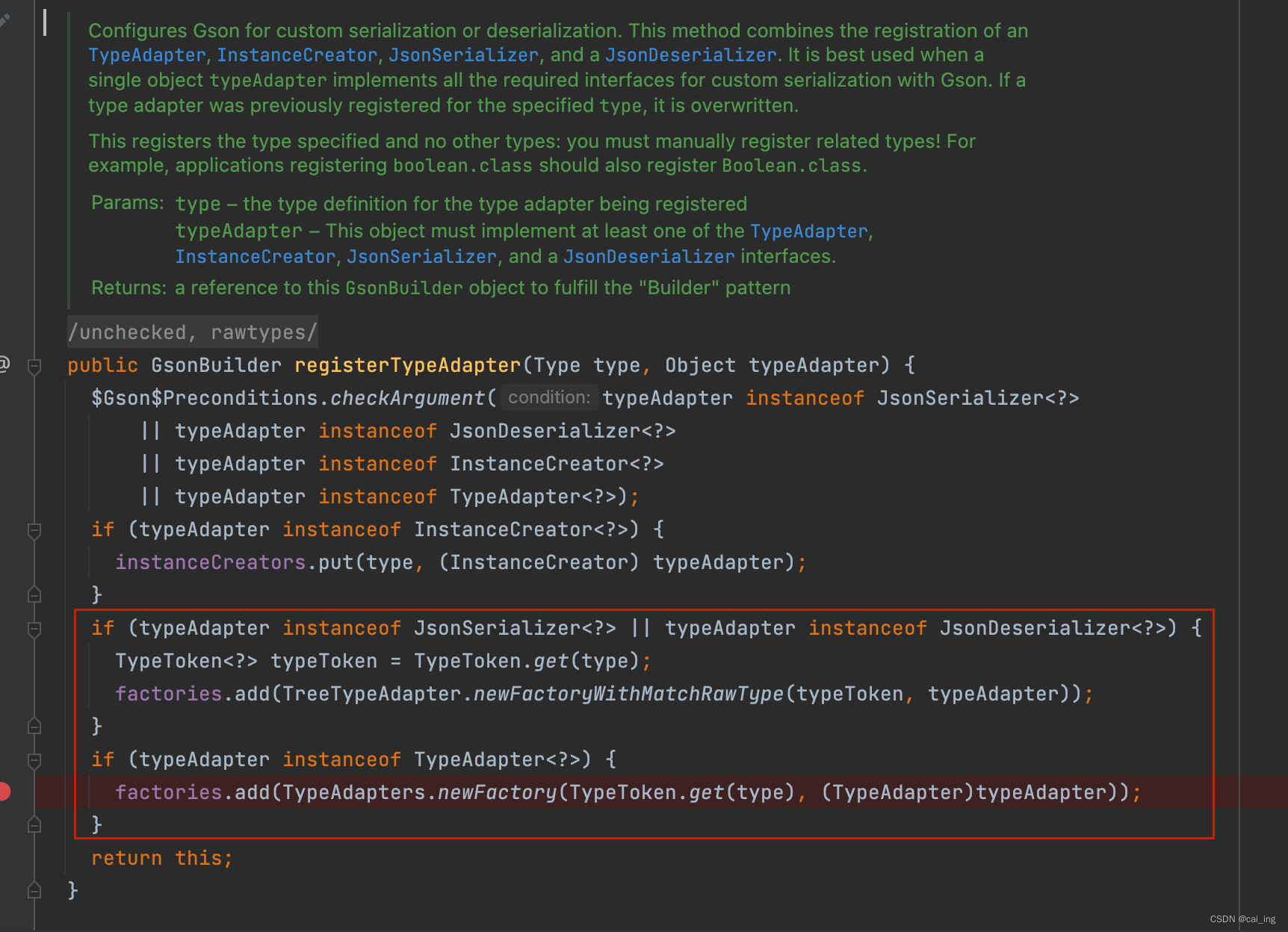The image size is (1288, 932).
Task: Click the override annotation gutter icon
Action: click(x=4, y=364)
